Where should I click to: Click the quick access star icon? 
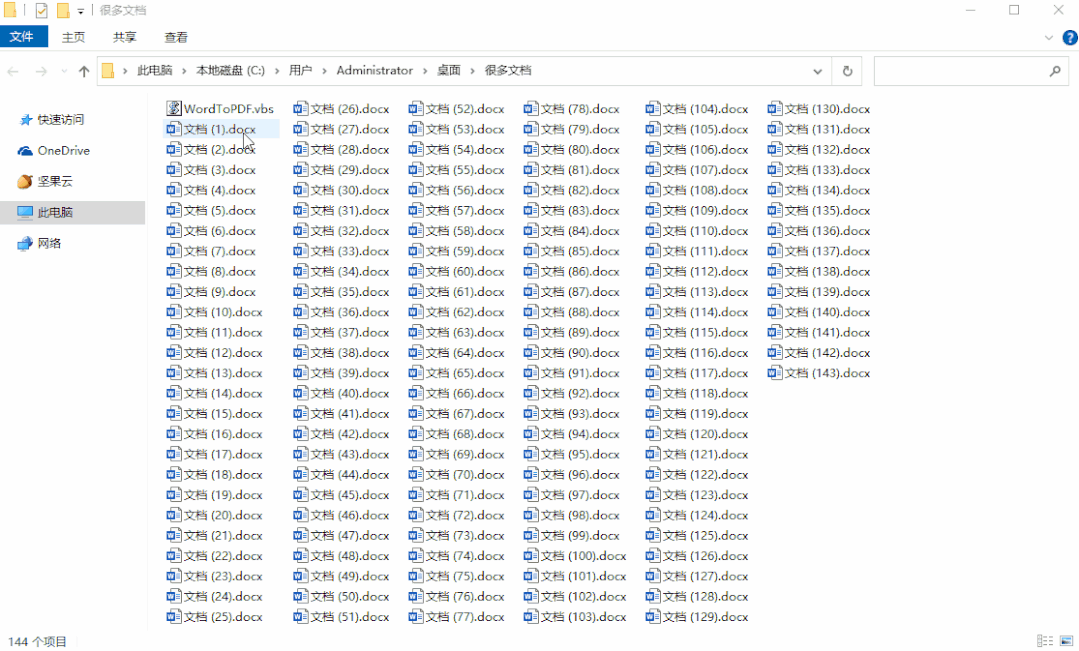[26, 120]
